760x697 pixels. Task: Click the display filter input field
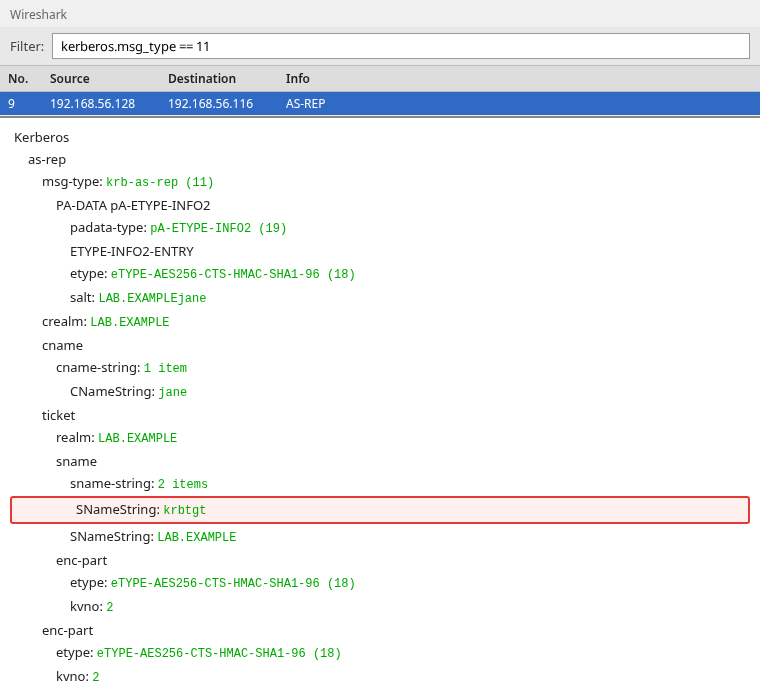(401, 46)
